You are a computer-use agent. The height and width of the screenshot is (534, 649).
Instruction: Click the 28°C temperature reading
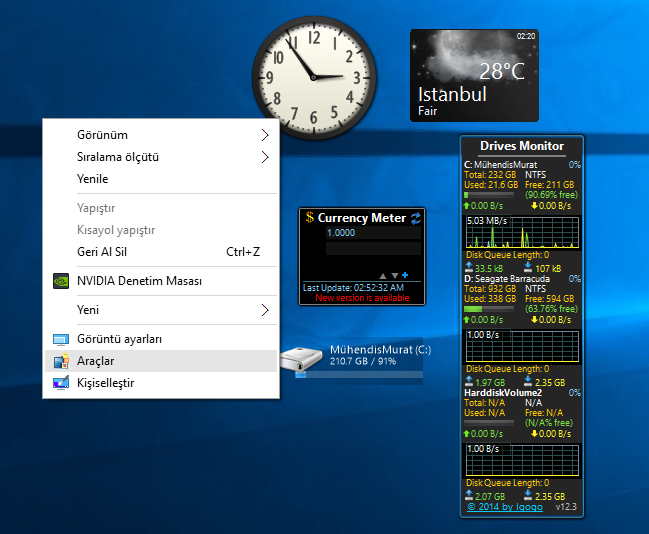click(502, 71)
